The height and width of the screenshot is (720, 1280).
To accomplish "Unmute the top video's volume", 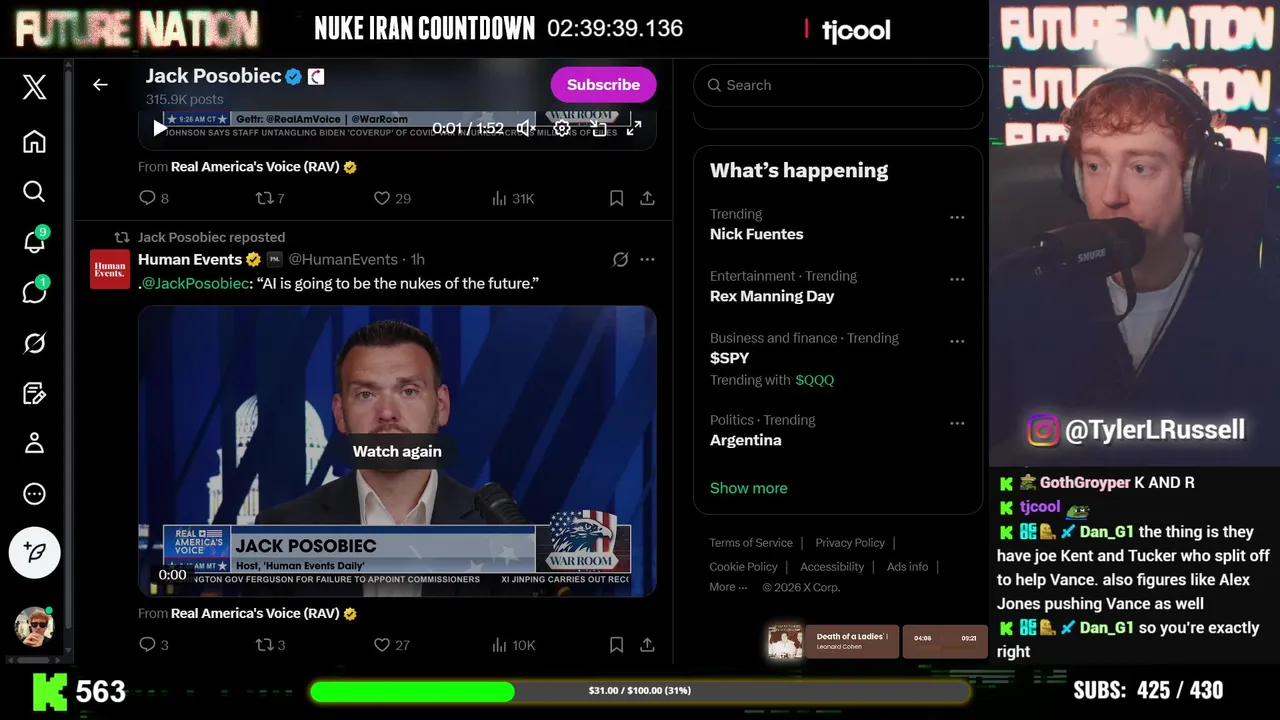I will pos(525,128).
